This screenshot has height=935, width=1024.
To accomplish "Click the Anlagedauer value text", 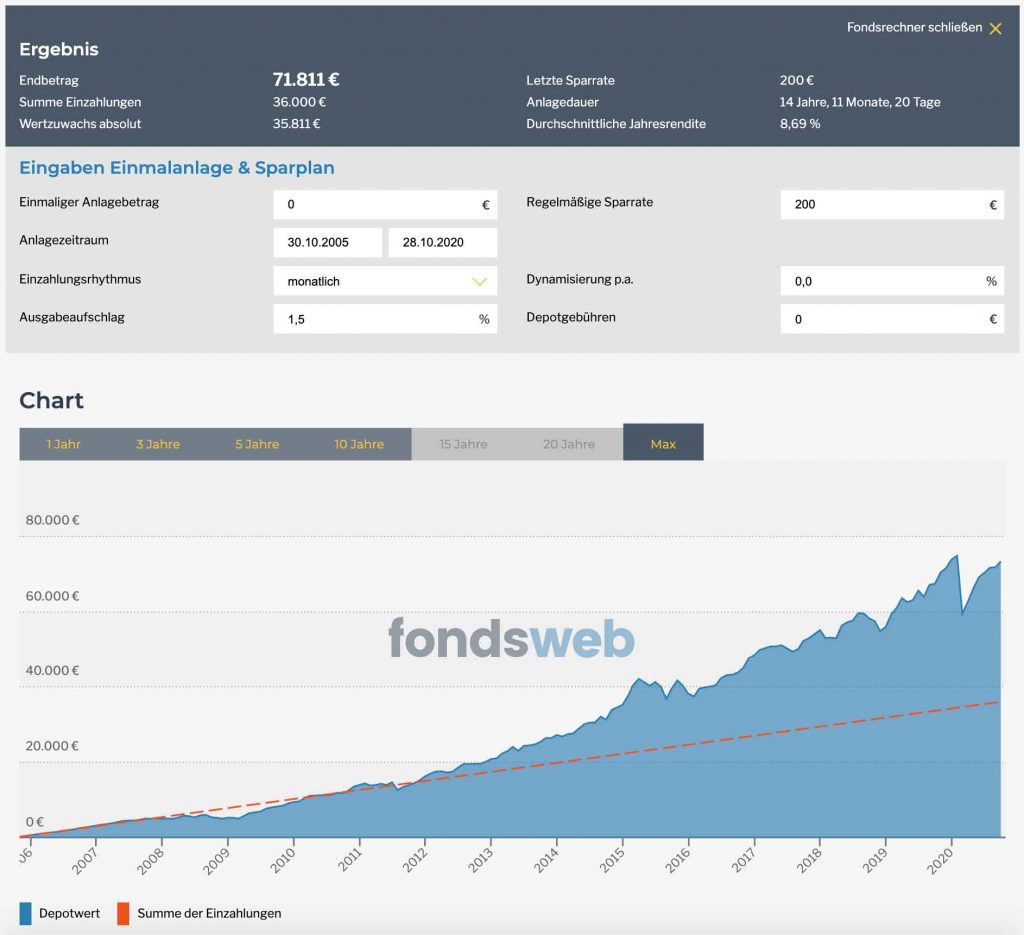I will [860, 102].
